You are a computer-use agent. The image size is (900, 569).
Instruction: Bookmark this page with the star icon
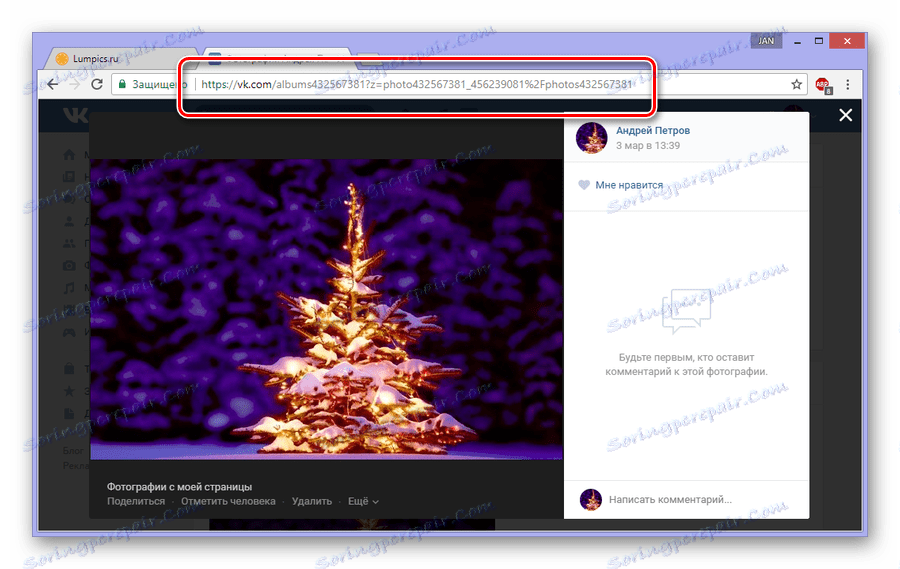coord(796,84)
